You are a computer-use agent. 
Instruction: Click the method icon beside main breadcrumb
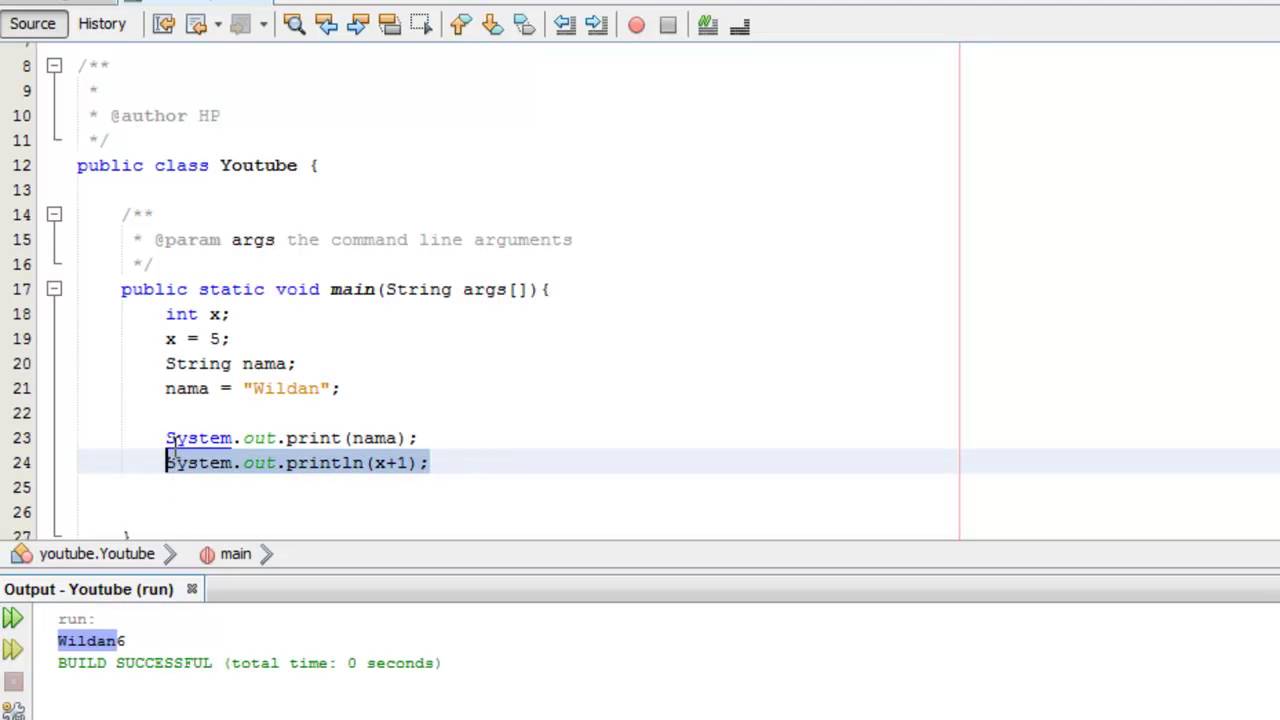tap(207, 554)
